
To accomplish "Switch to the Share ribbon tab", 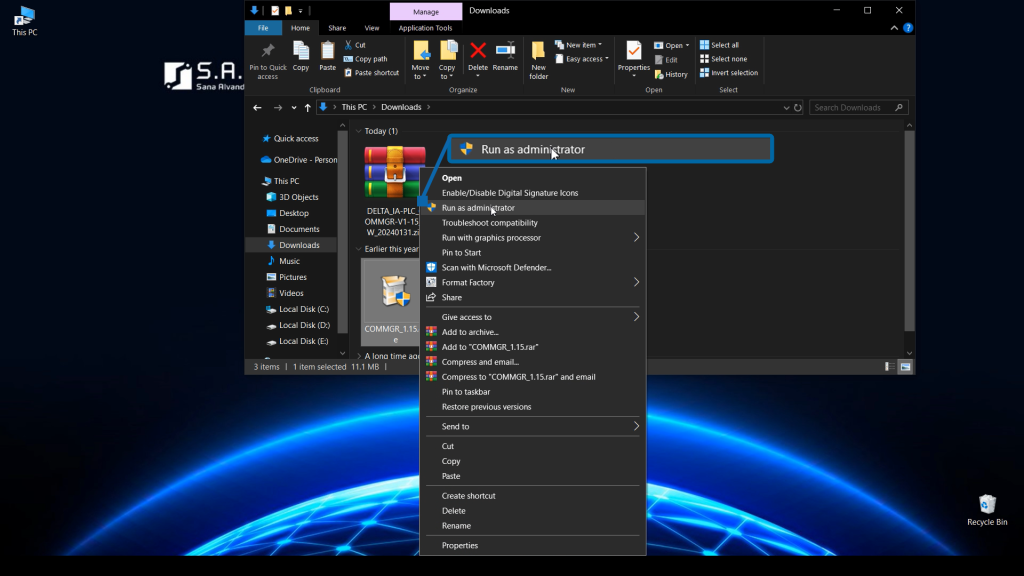I will [337, 28].
